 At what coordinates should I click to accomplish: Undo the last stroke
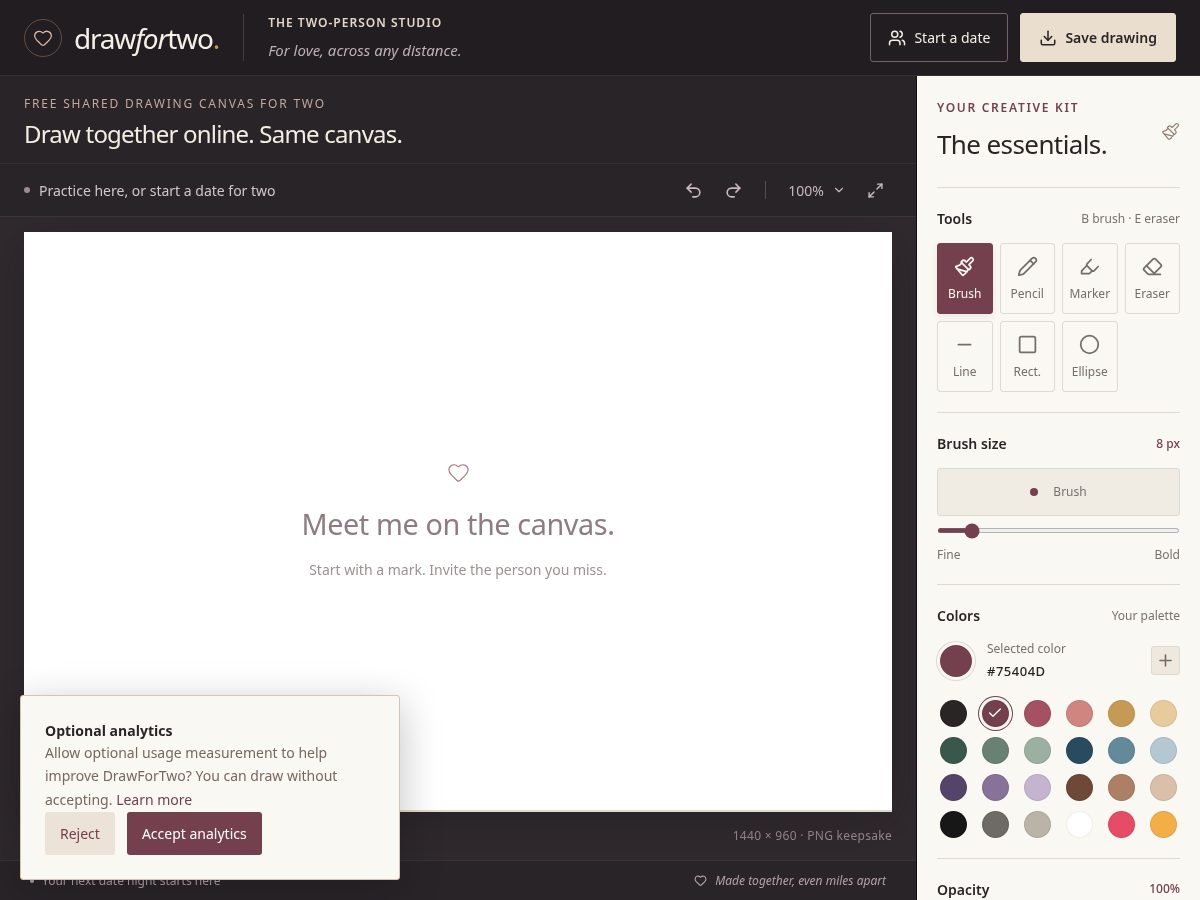coord(693,190)
